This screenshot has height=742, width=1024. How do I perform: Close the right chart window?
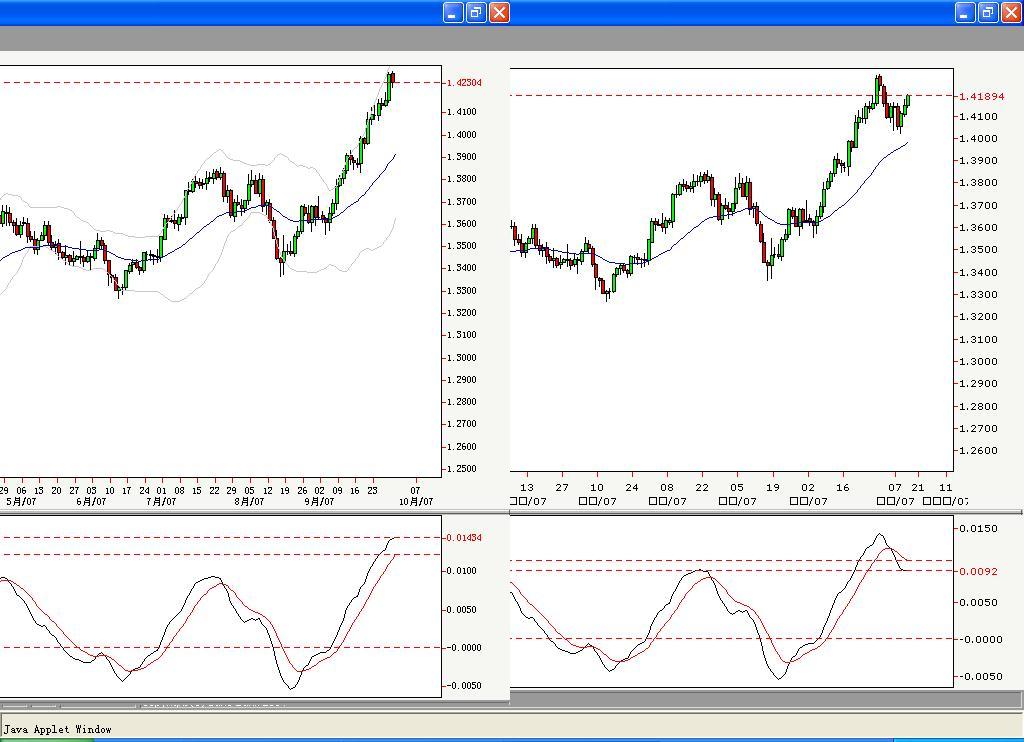click(1012, 12)
